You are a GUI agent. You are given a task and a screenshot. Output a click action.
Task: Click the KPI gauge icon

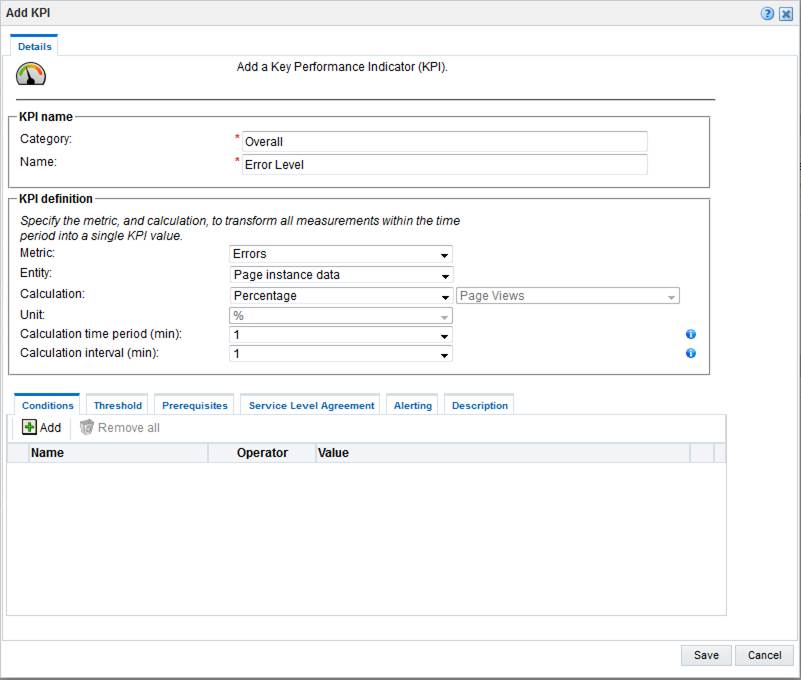click(x=31, y=74)
